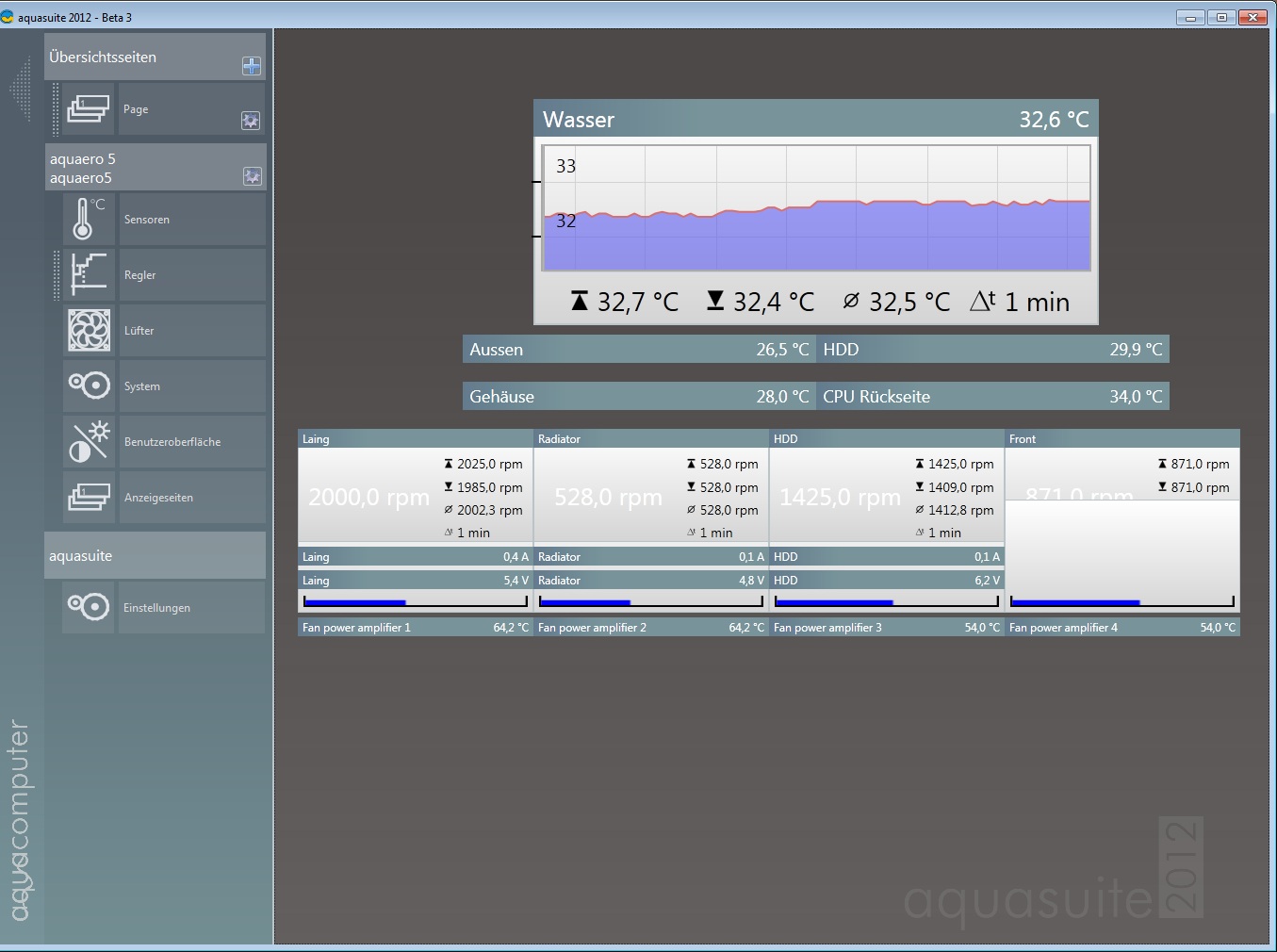
Task: Click the Benutzeroberfläche brightness icon
Action: click(x=89, y=441)
